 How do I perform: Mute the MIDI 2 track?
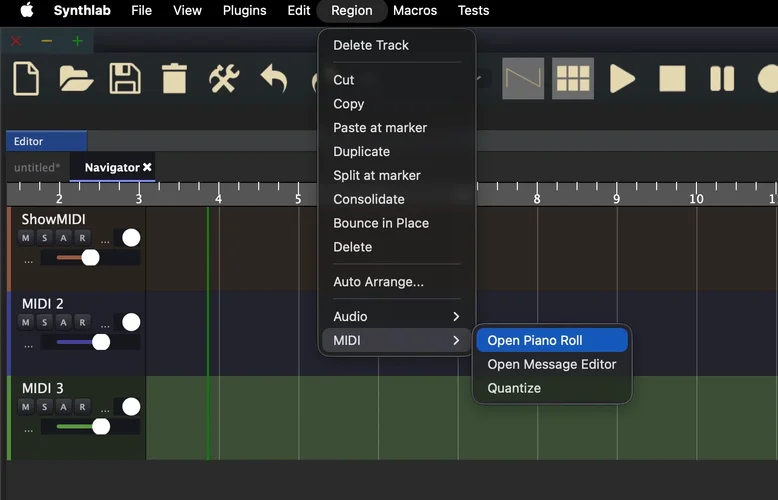click(x=26, y=322)
